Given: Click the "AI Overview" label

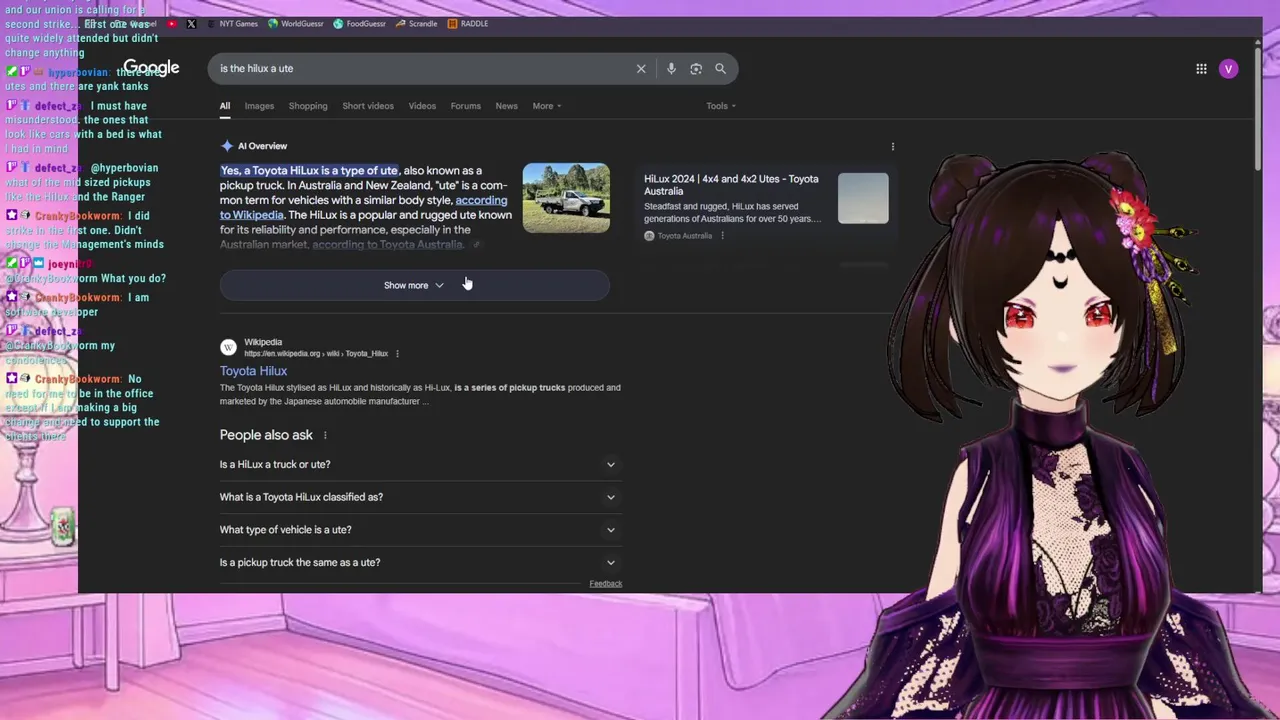Looking at the screenshot, I should coord(262,146).
